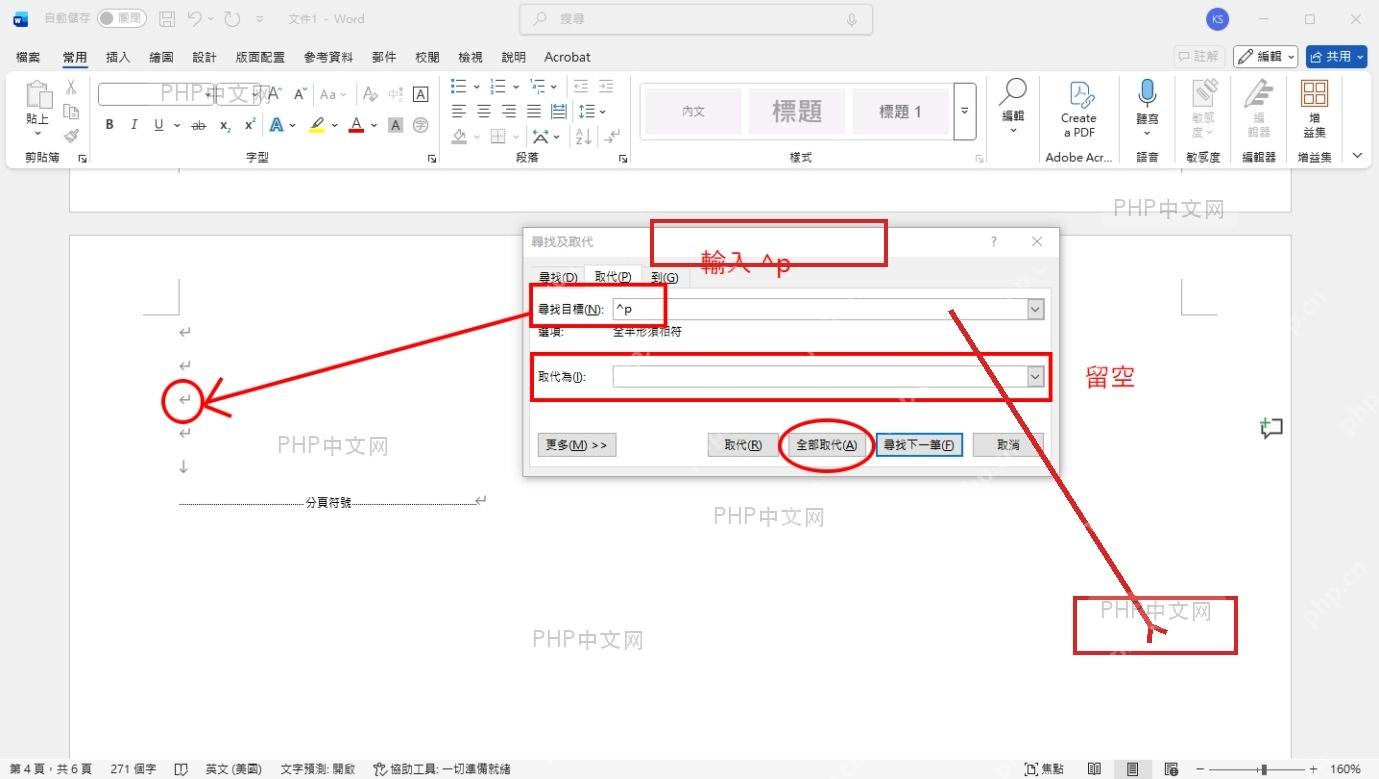
Task: Open the Replace with (取代為) dropdown arrow
Action: tap(1036, 376)
